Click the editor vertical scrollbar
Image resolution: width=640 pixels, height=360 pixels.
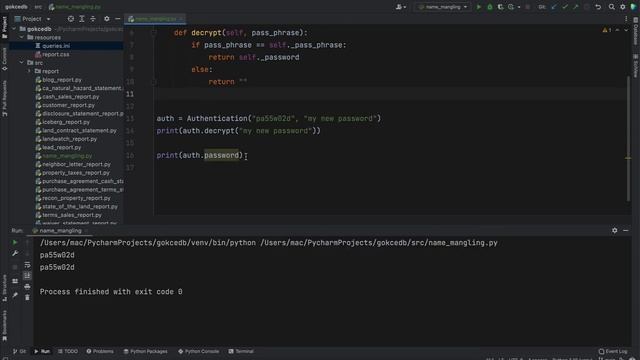pos(628,139)
